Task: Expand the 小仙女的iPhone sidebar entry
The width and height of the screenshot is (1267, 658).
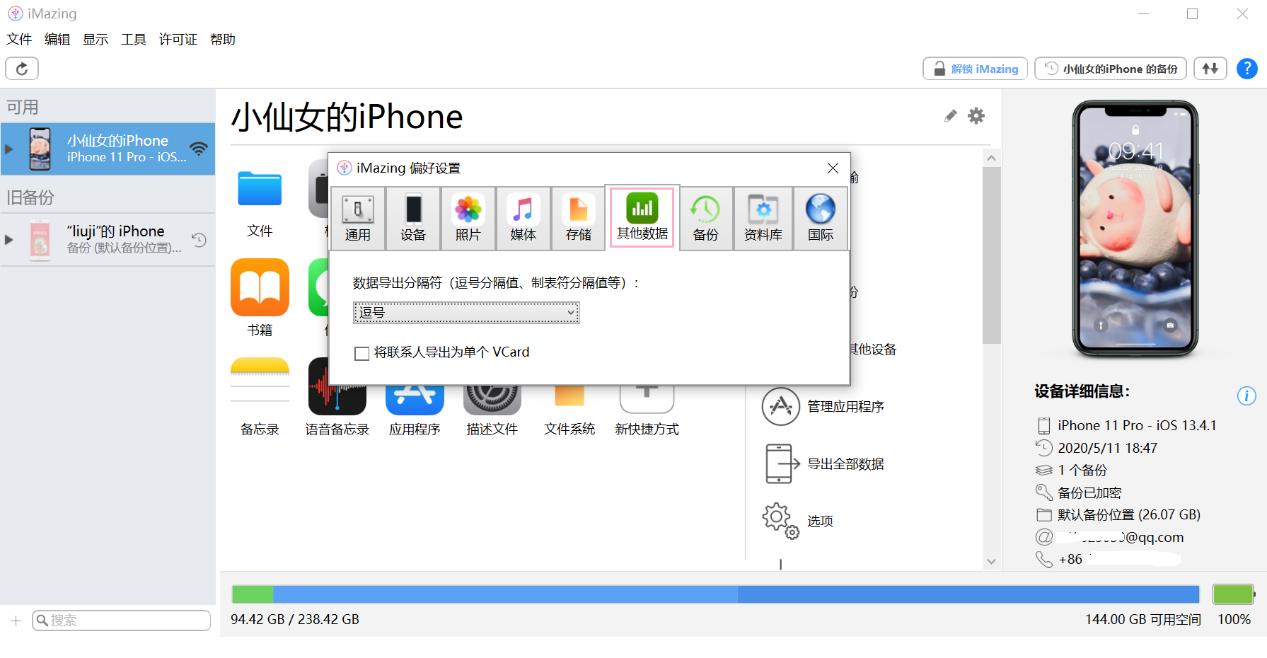Action: (8, 148)
